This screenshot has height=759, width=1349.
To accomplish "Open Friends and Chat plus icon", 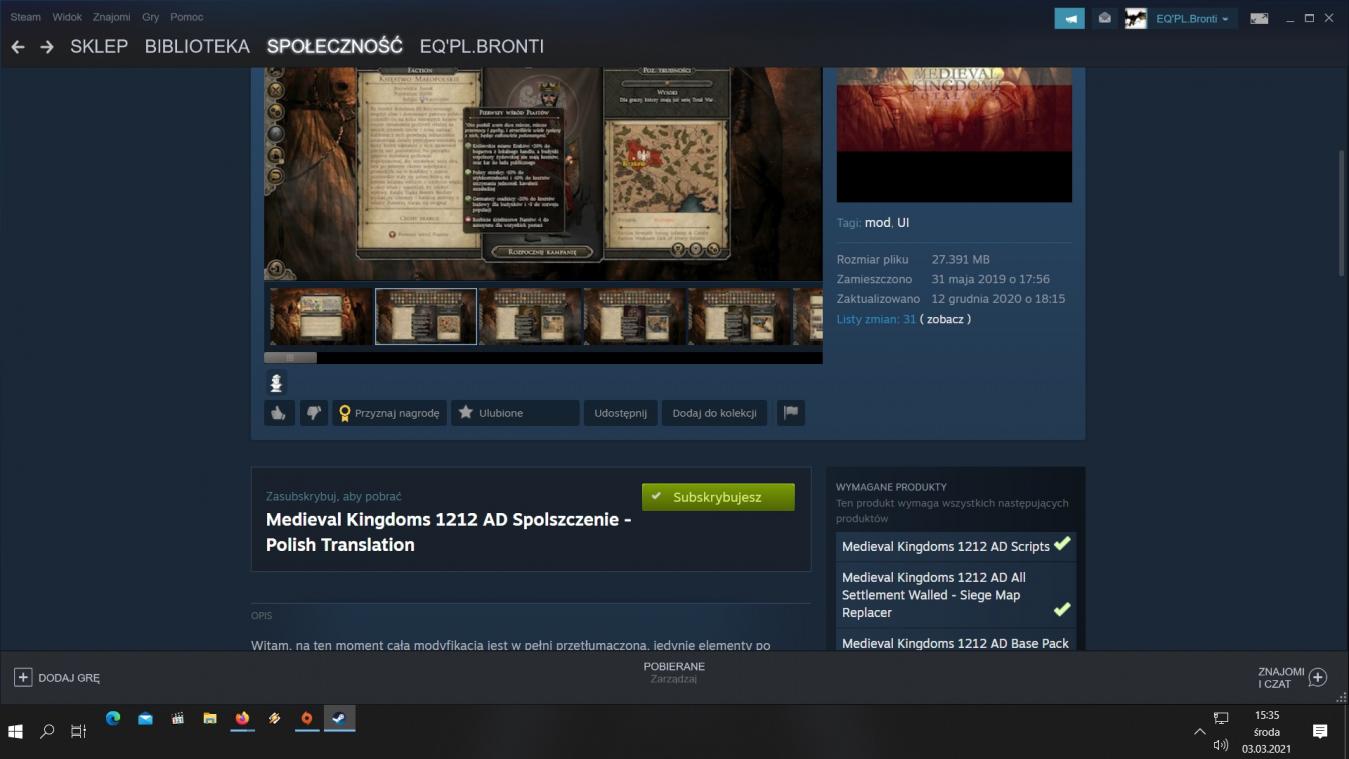I will (x=1318, y=677).
